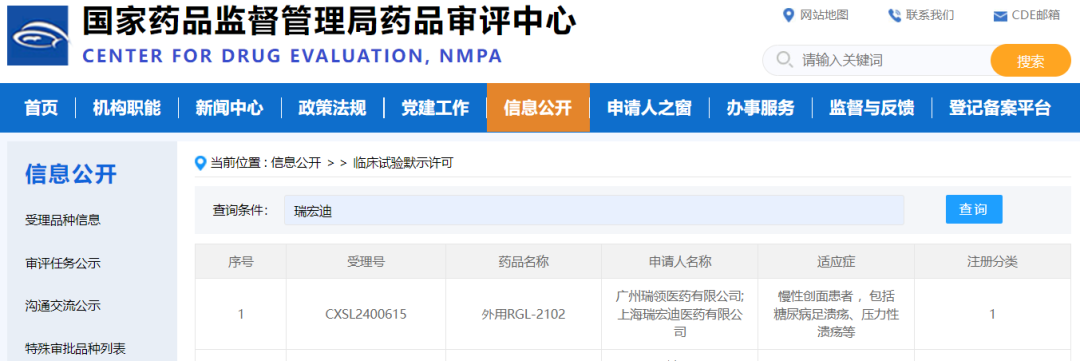Click applicant cell 广州瑞领医药有限公司
Screen dimensions: 1080x361
(x=680, y=314)
